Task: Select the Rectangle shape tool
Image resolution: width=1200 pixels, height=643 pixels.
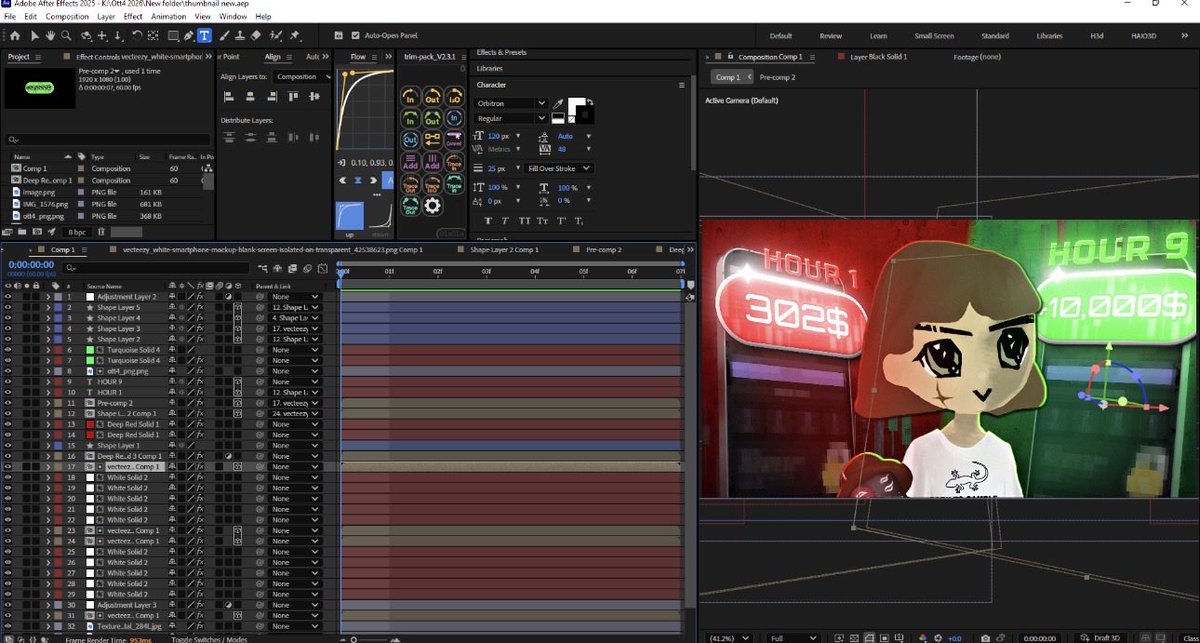Action: click(173, 36)
